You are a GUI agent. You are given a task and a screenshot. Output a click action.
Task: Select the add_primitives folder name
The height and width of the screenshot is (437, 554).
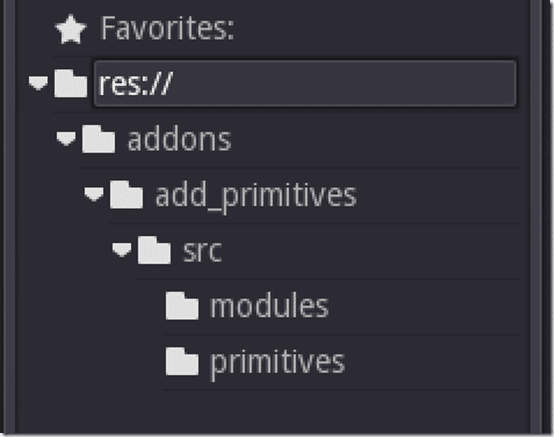tap(256, 196)
